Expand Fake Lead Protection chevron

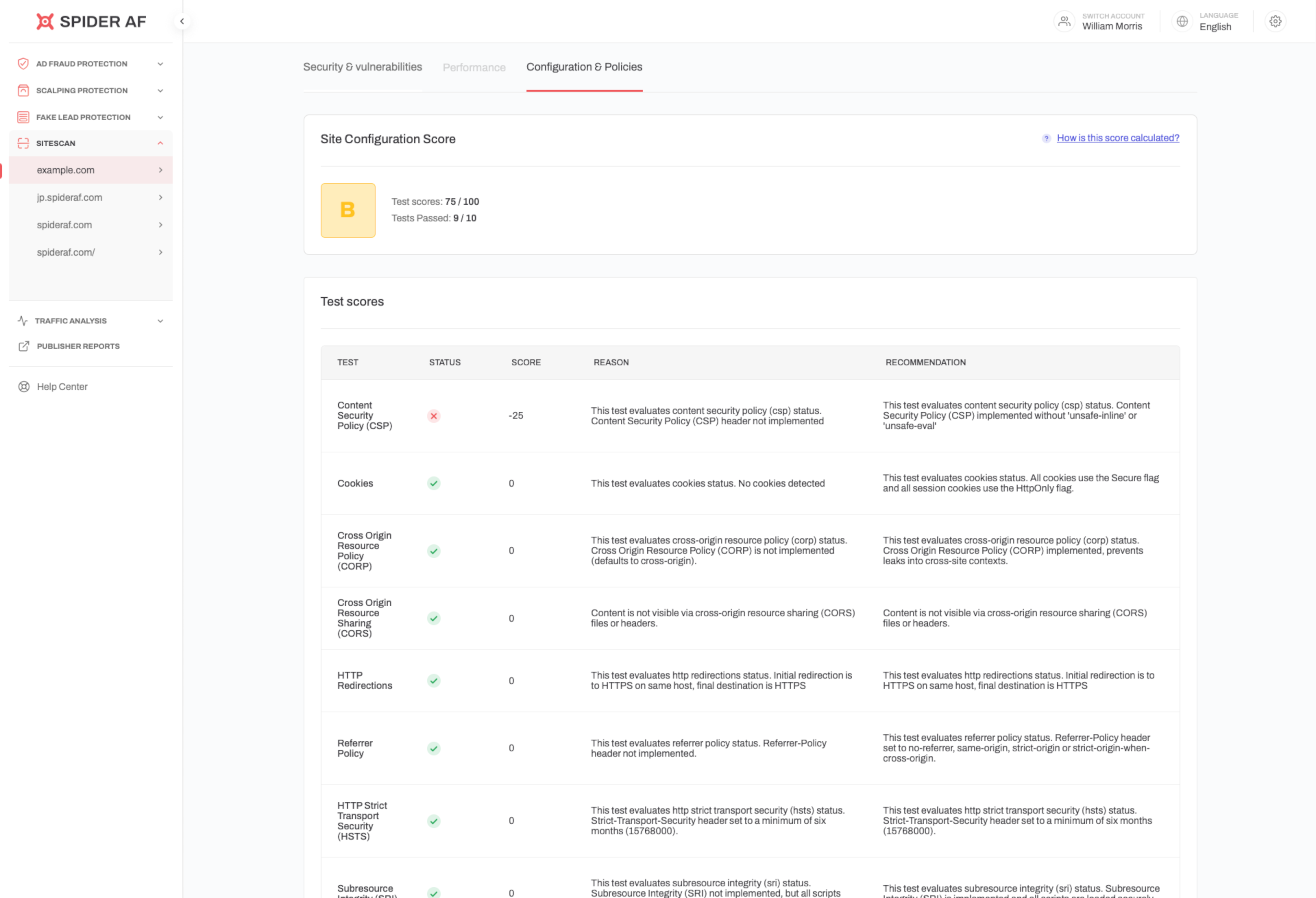(160, 117)
